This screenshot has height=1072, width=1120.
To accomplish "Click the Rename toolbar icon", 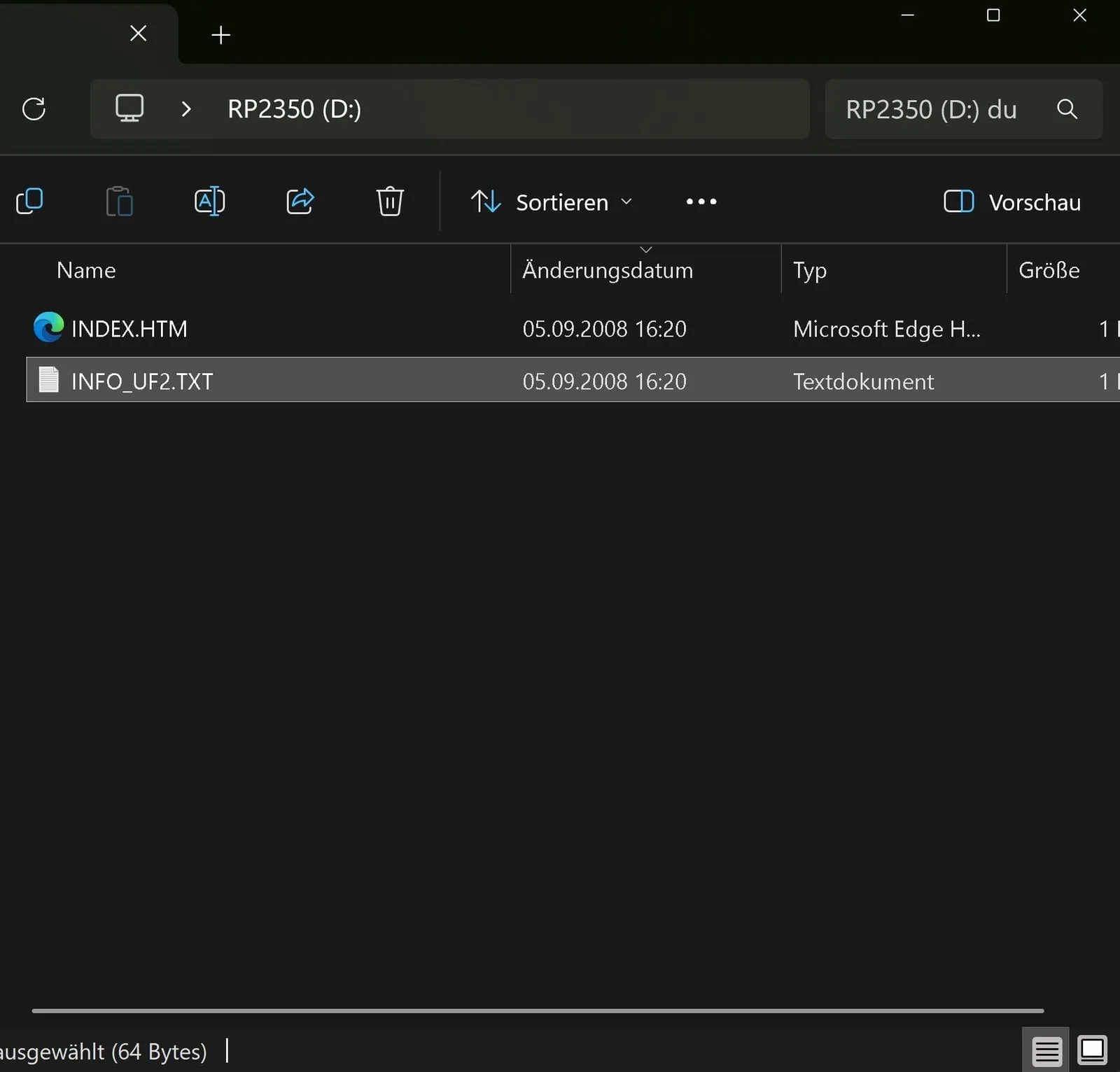I will 209,202.
